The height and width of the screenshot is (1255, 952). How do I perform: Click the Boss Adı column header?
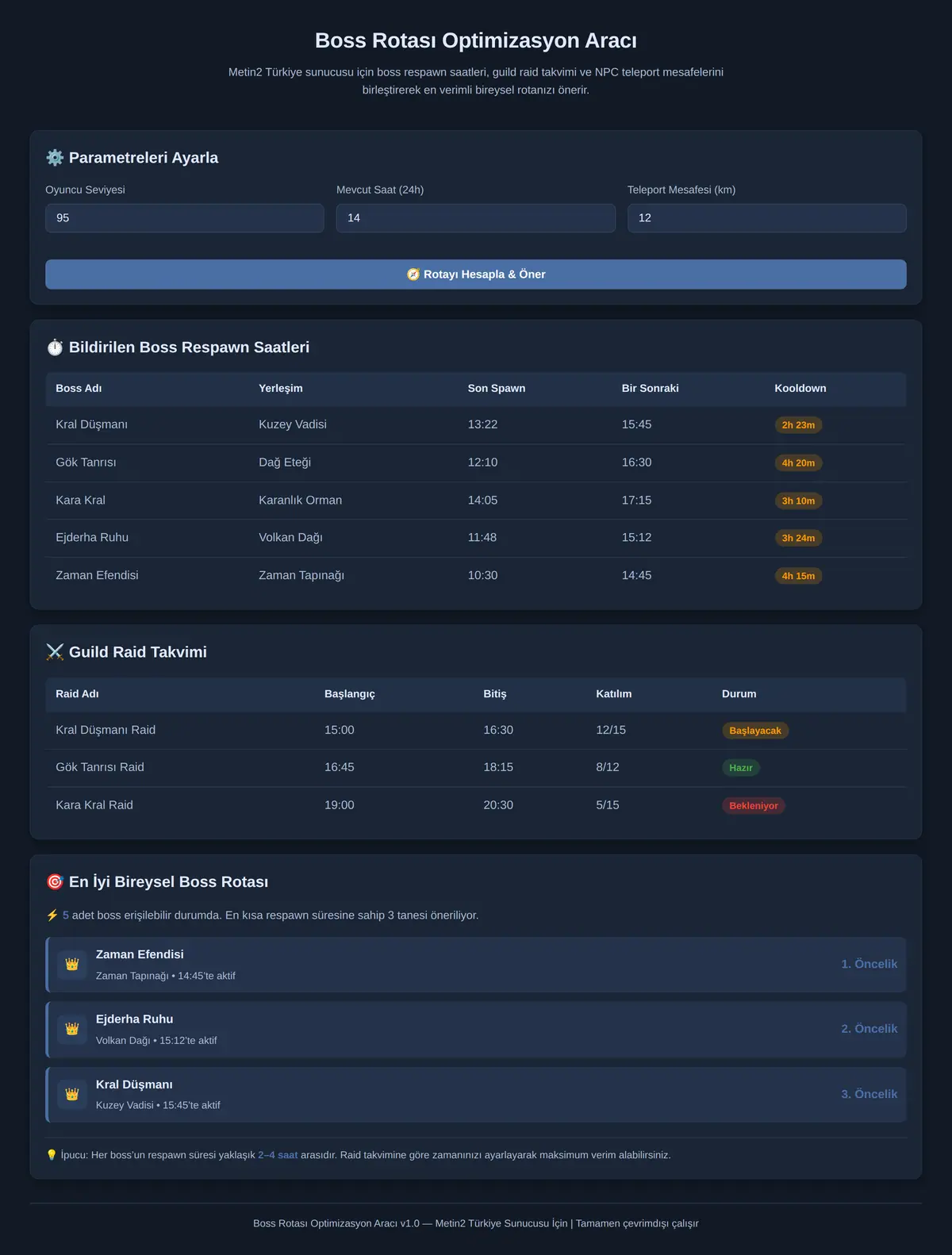79,389
